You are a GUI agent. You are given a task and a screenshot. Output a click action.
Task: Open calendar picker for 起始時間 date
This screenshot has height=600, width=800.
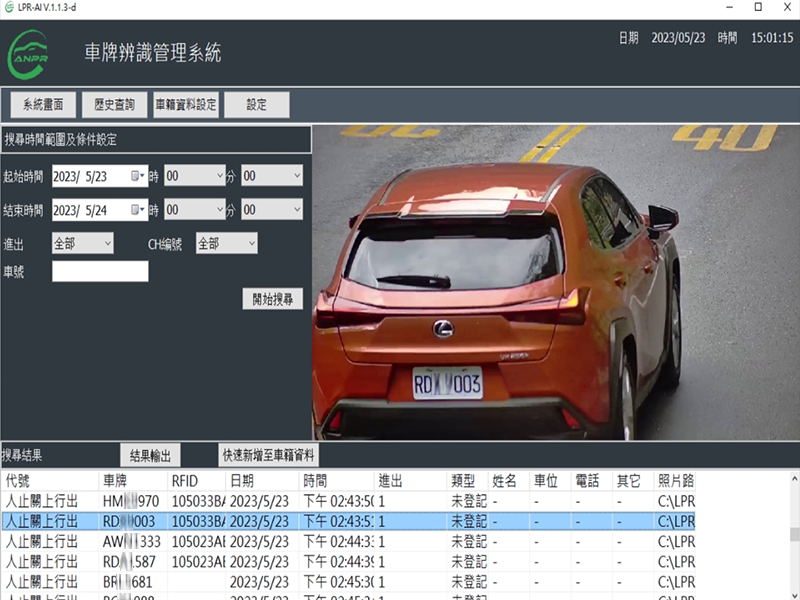pyautogui.click(x=138, y=176)
